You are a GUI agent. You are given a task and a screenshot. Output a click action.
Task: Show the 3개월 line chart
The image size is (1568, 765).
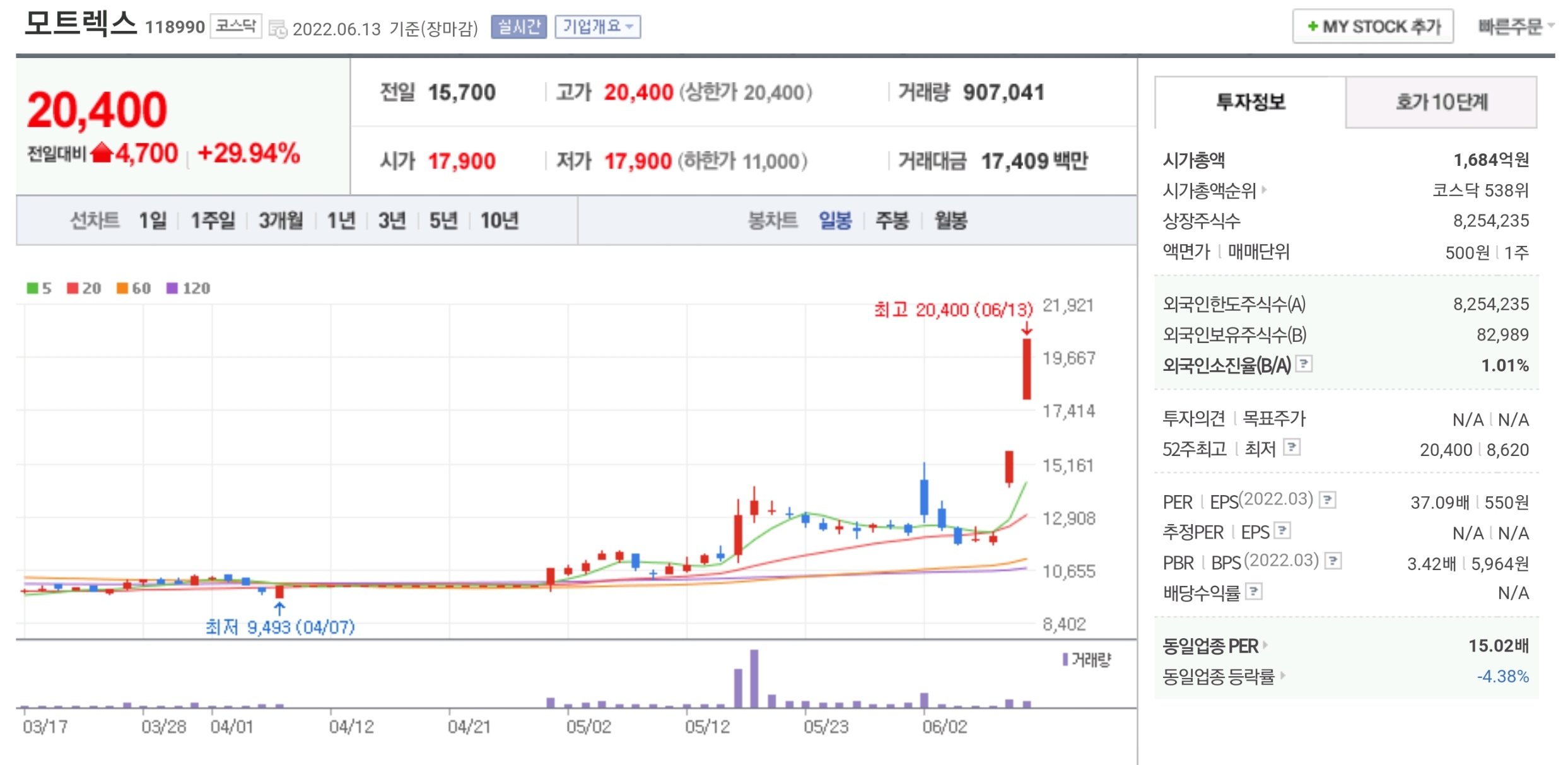pyautogui.click(x=281, y=221)
